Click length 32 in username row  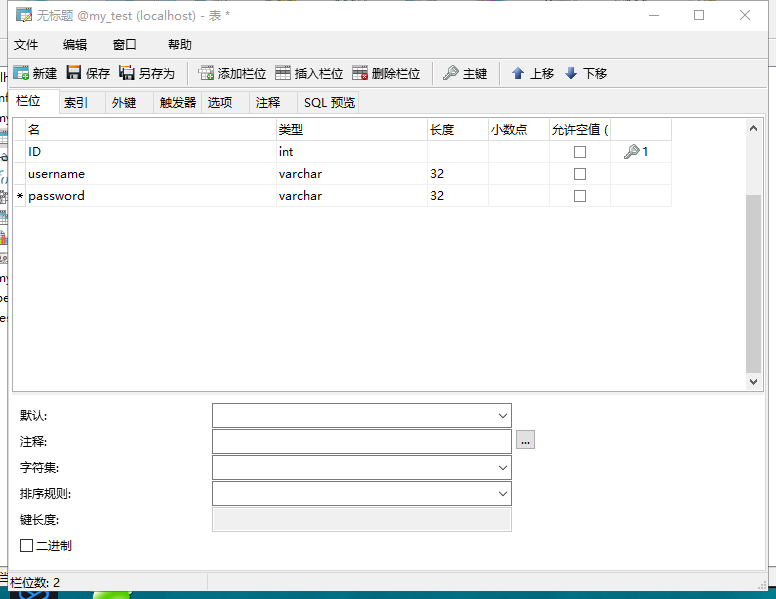[x=458, y=174]
